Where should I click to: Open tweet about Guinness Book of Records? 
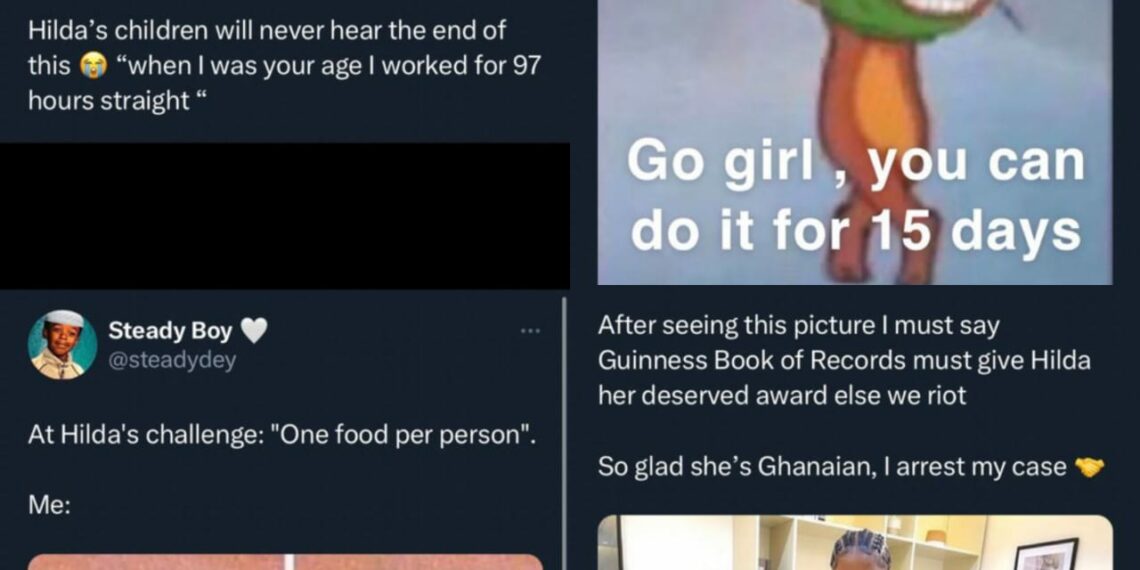tap(844, 361)
